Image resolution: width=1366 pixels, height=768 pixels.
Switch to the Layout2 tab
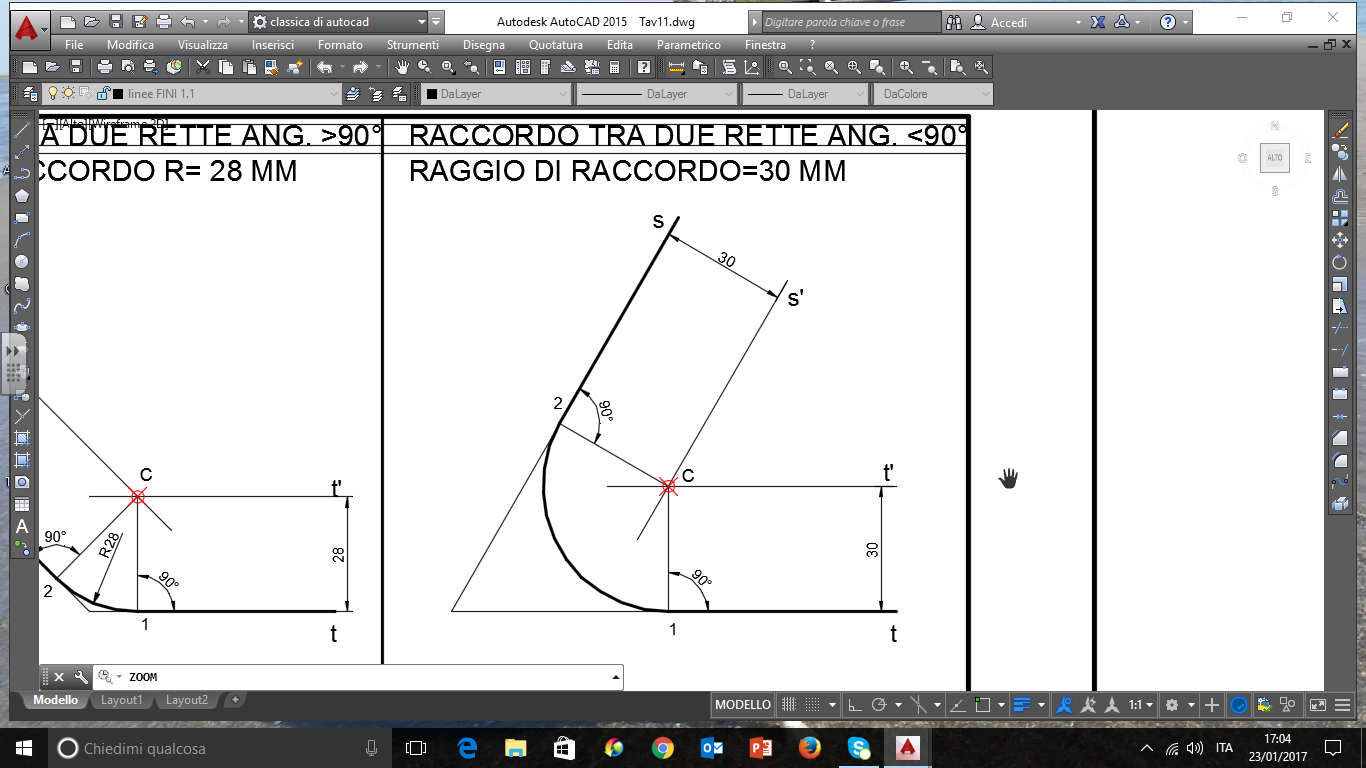(x=187, y=700)
